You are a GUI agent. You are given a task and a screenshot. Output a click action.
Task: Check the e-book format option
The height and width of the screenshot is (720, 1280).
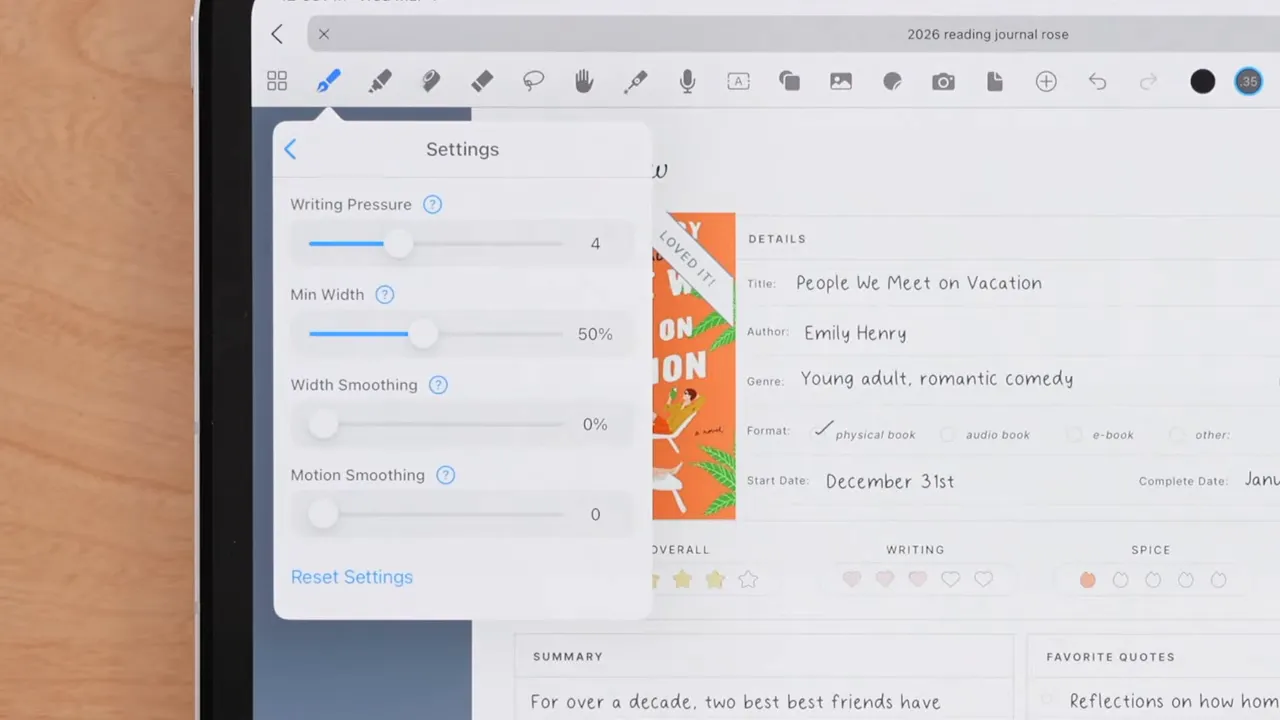[x=1074, y=435]
